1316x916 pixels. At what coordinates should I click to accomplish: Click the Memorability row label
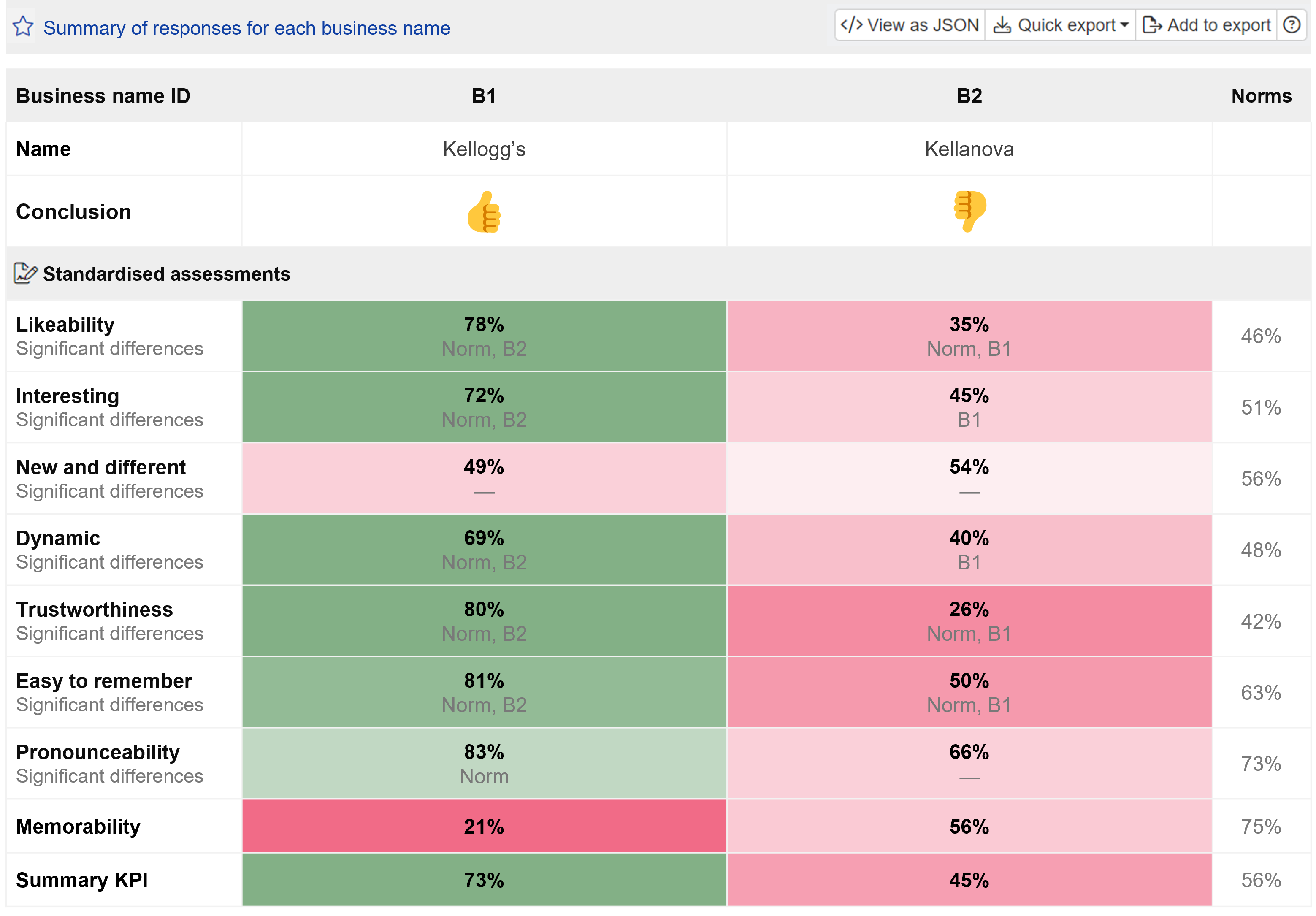point(78,827)
